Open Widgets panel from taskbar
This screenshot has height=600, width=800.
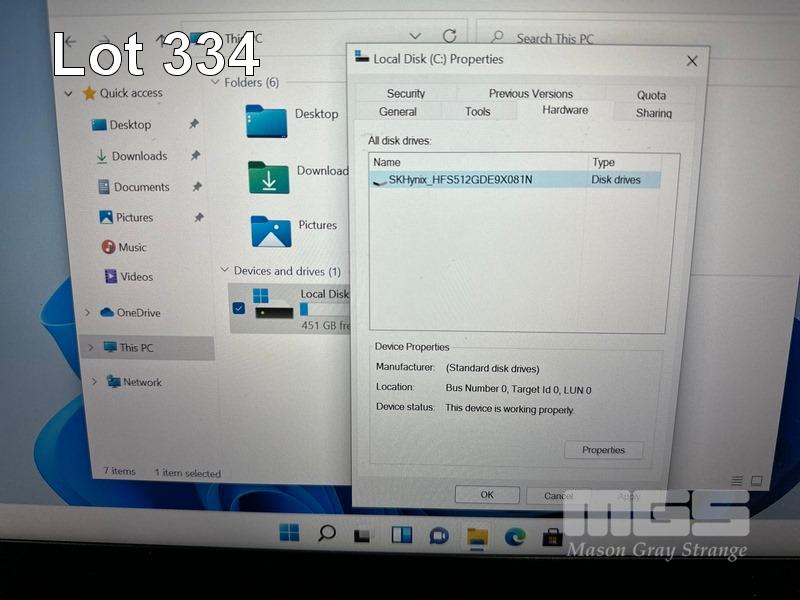click(401, 535)
